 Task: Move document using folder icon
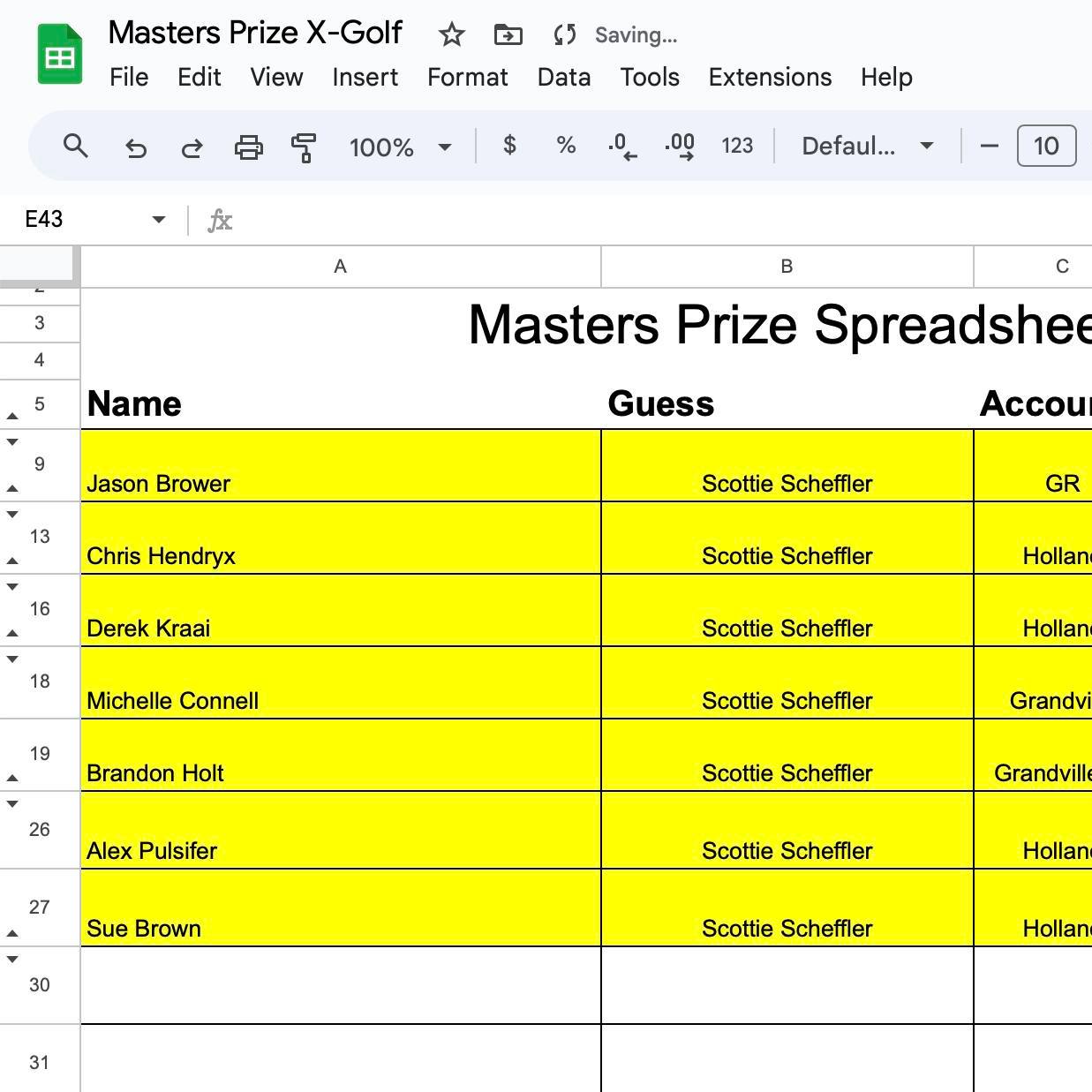[508, 34]
